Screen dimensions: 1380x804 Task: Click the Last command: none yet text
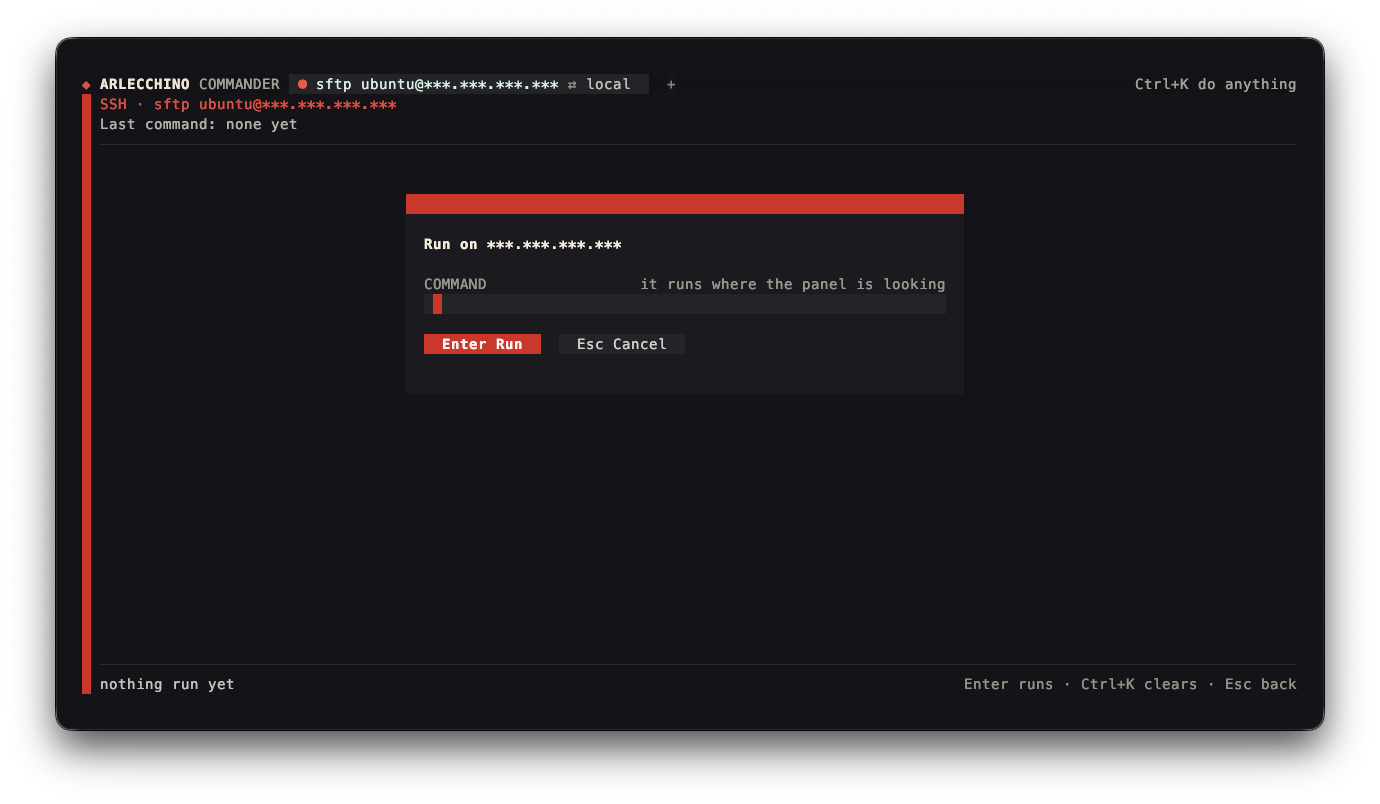tap(199, 125)
